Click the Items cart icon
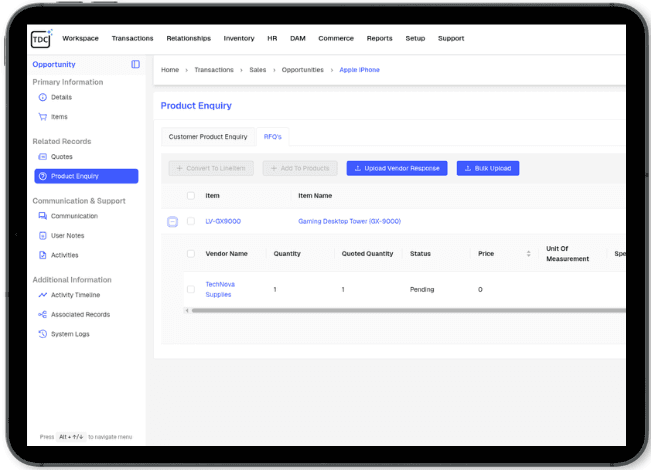651x470 pixels. click(42, 117)
